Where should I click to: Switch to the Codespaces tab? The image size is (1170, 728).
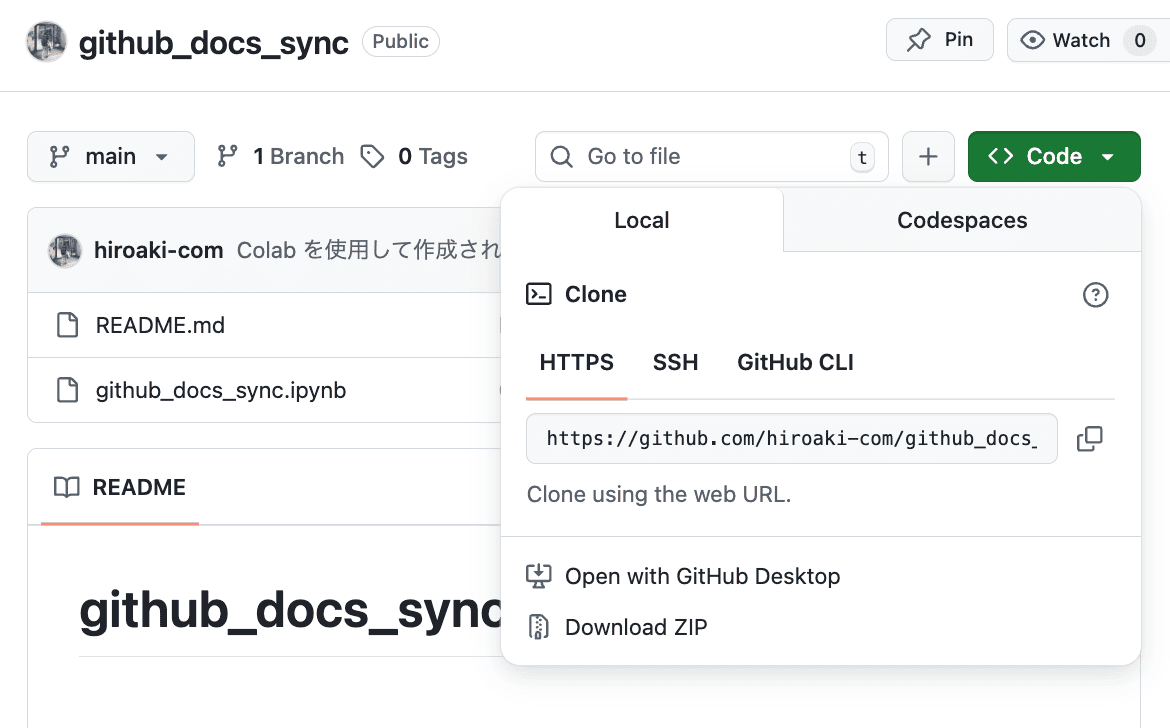(x=961, y=220)
